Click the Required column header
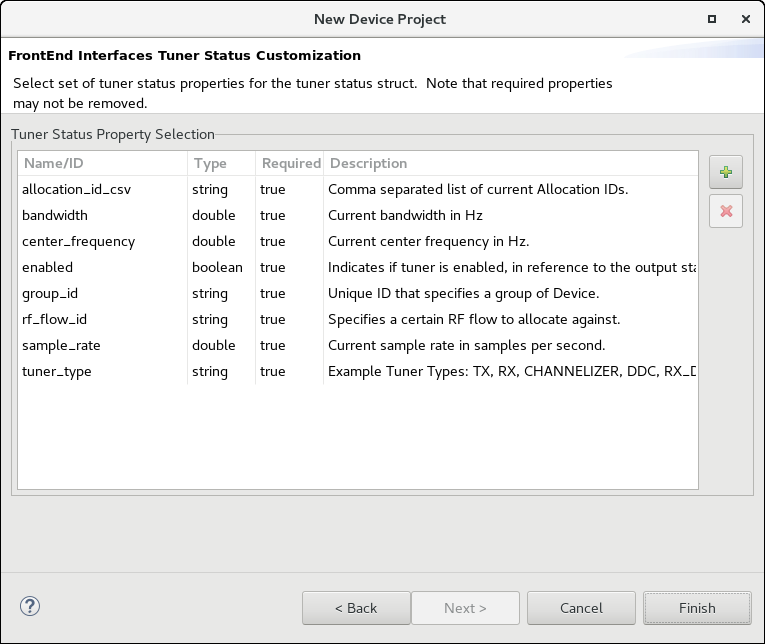 [x=290, y=163]
